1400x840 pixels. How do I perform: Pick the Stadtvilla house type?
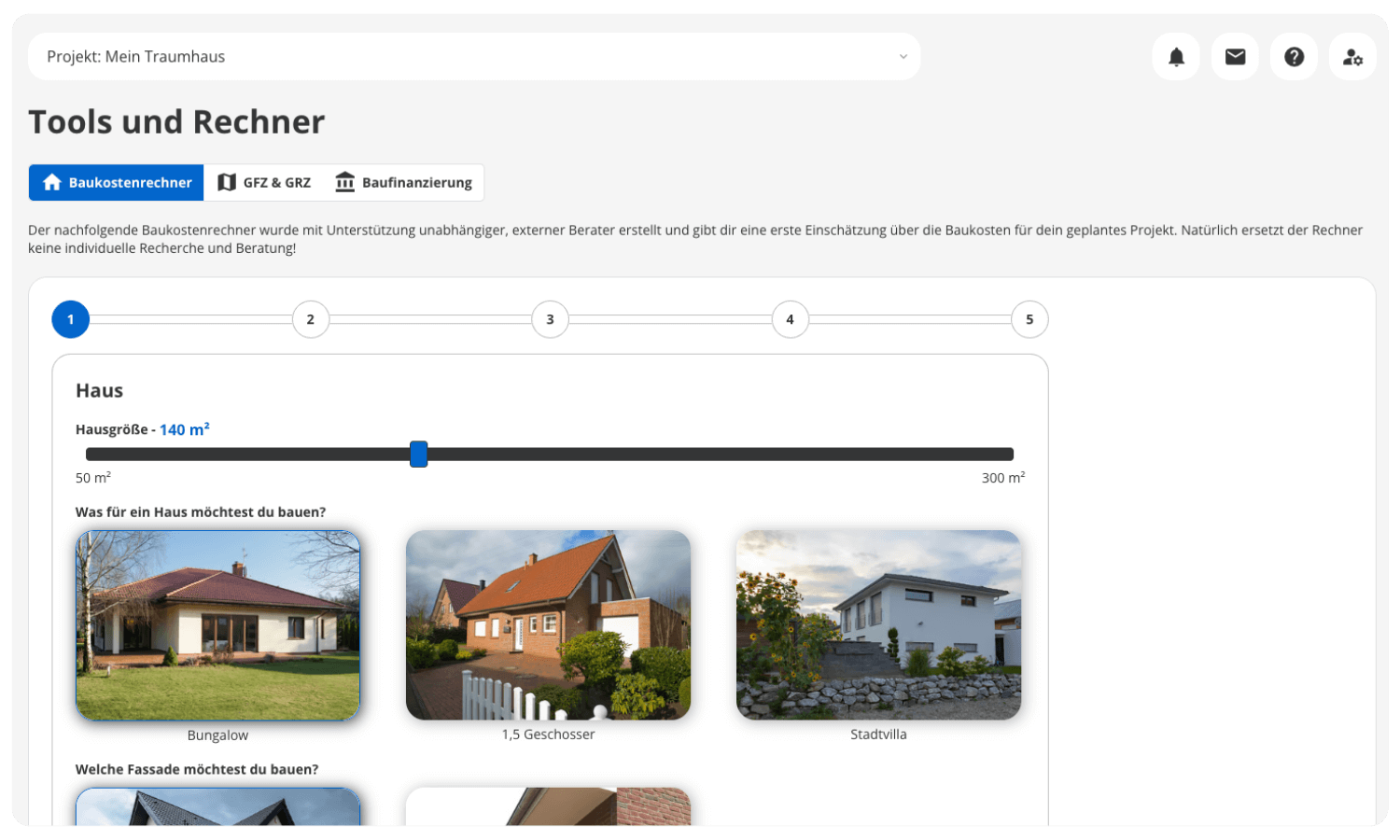(x=878, y=625)
